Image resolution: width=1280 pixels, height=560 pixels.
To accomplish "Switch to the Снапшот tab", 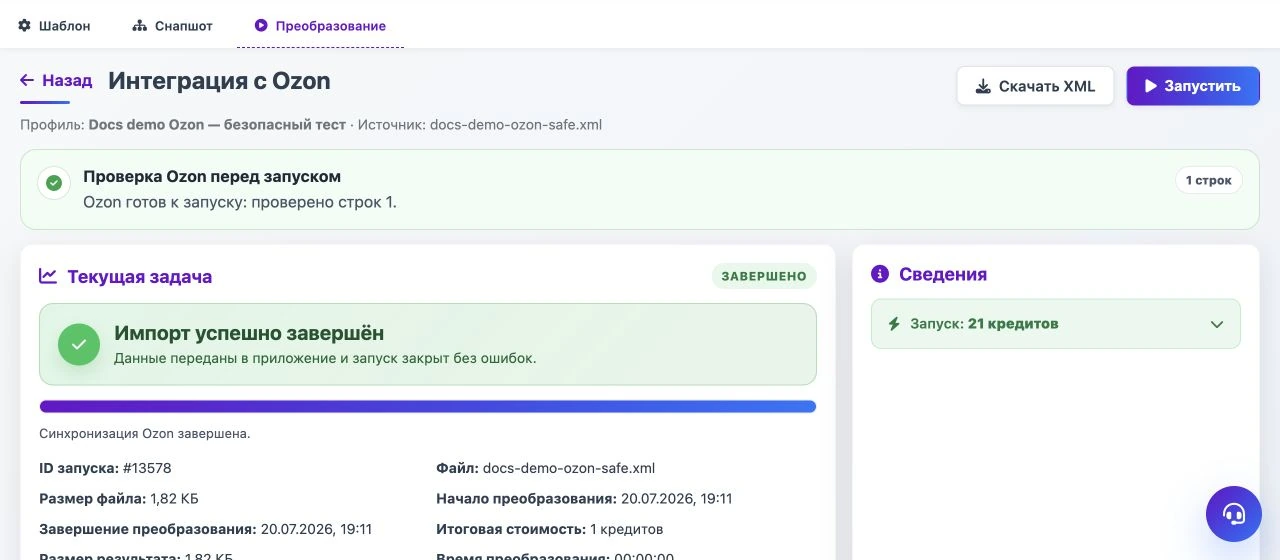I will coord(172,26).
